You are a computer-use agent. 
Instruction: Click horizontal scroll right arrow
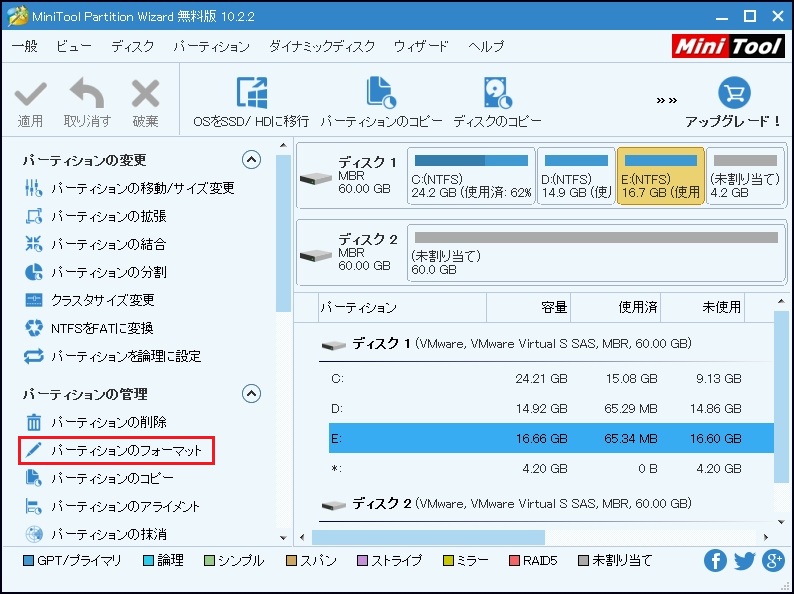click(x=766, y=537)
